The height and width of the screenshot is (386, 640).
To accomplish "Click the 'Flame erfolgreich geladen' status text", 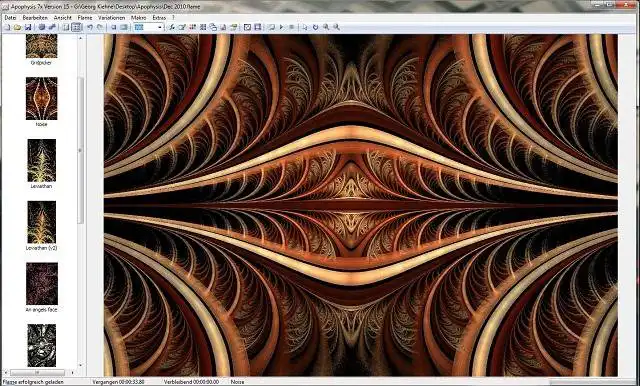I will click(33, 382).
